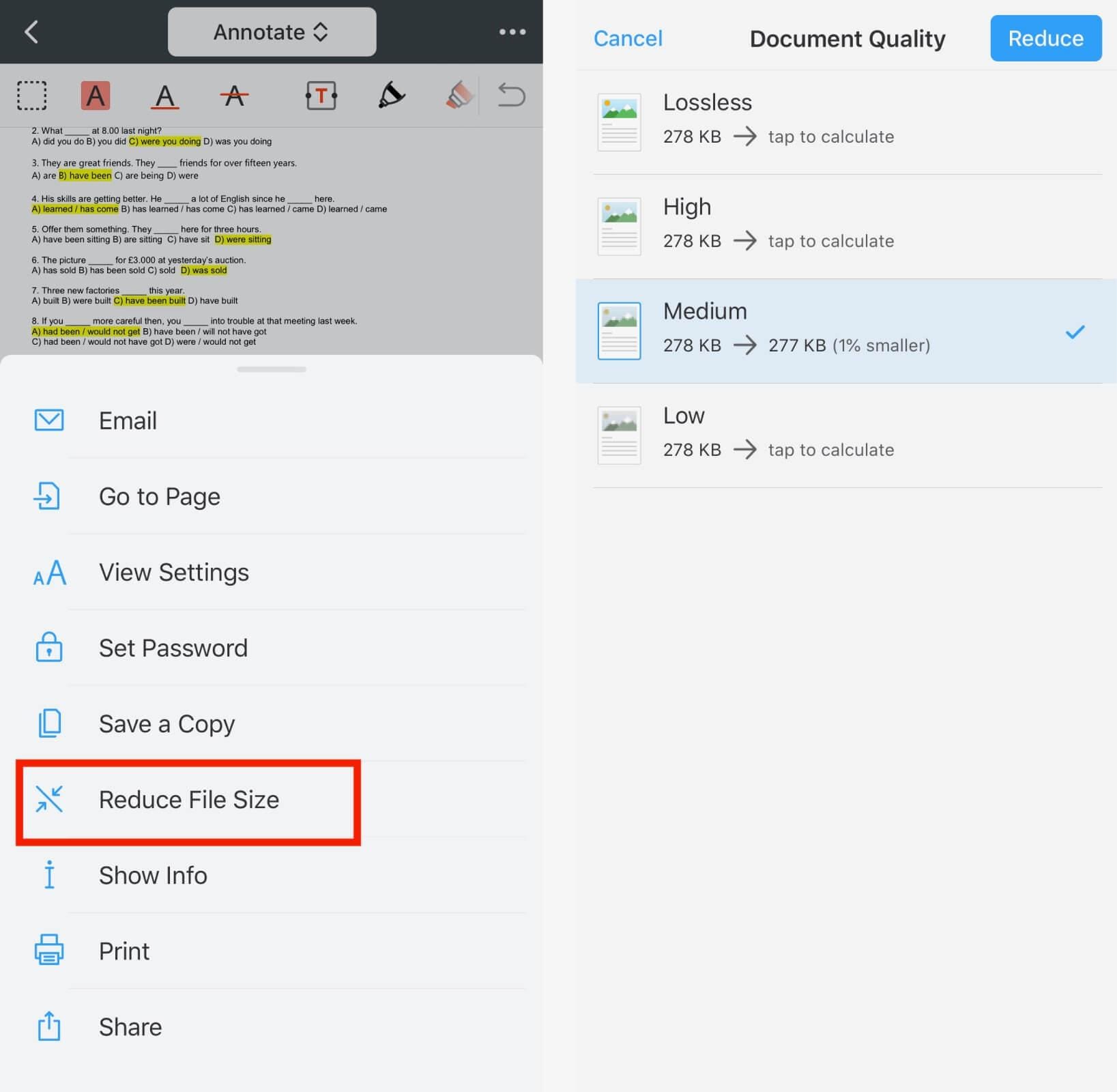
Task: Select the rectangular selection tool
Action: [32, 96]
